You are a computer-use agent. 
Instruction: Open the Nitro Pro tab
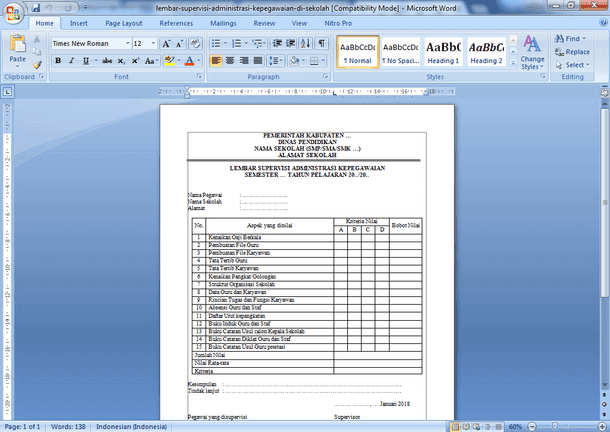tap(338, 23)
